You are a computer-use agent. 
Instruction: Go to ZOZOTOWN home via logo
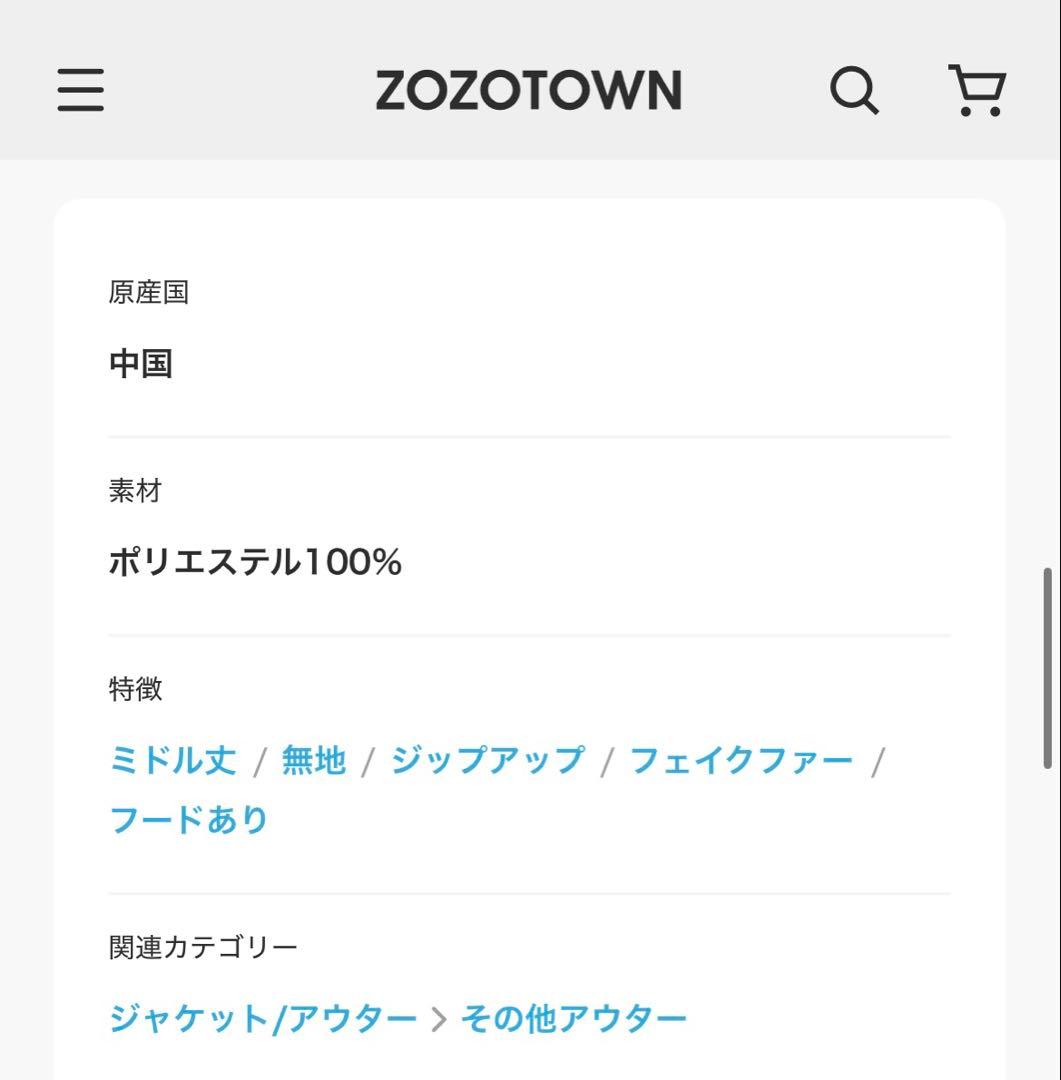(x=528, y=91)
